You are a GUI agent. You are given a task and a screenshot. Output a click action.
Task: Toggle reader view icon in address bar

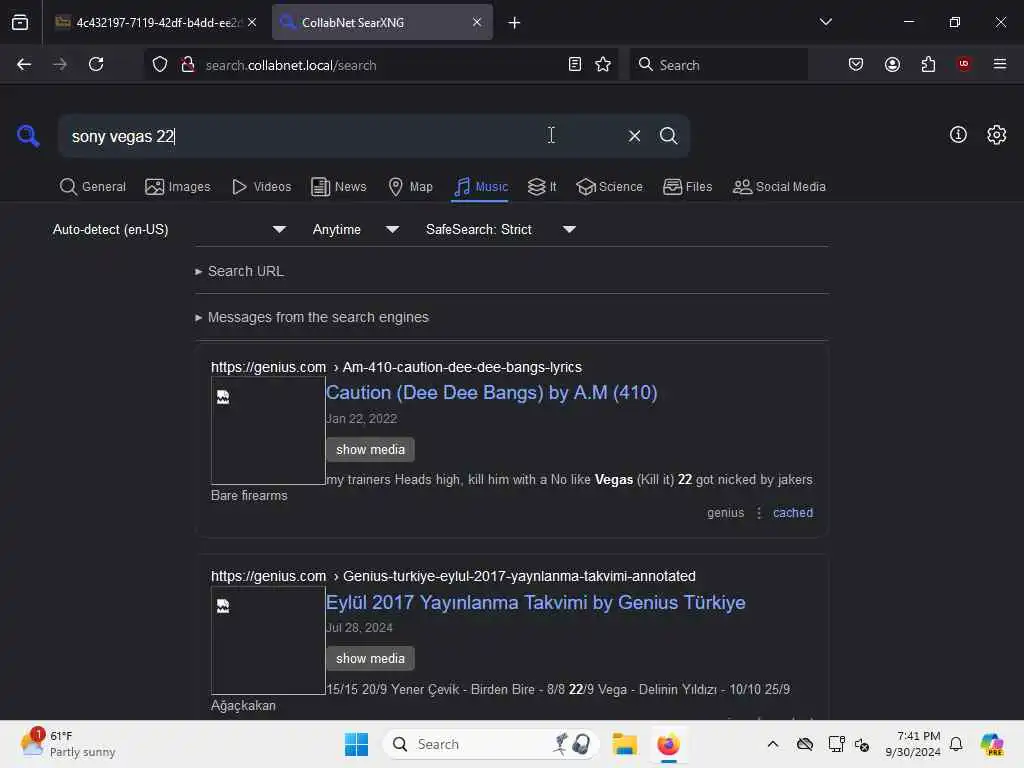click(575, 65)
